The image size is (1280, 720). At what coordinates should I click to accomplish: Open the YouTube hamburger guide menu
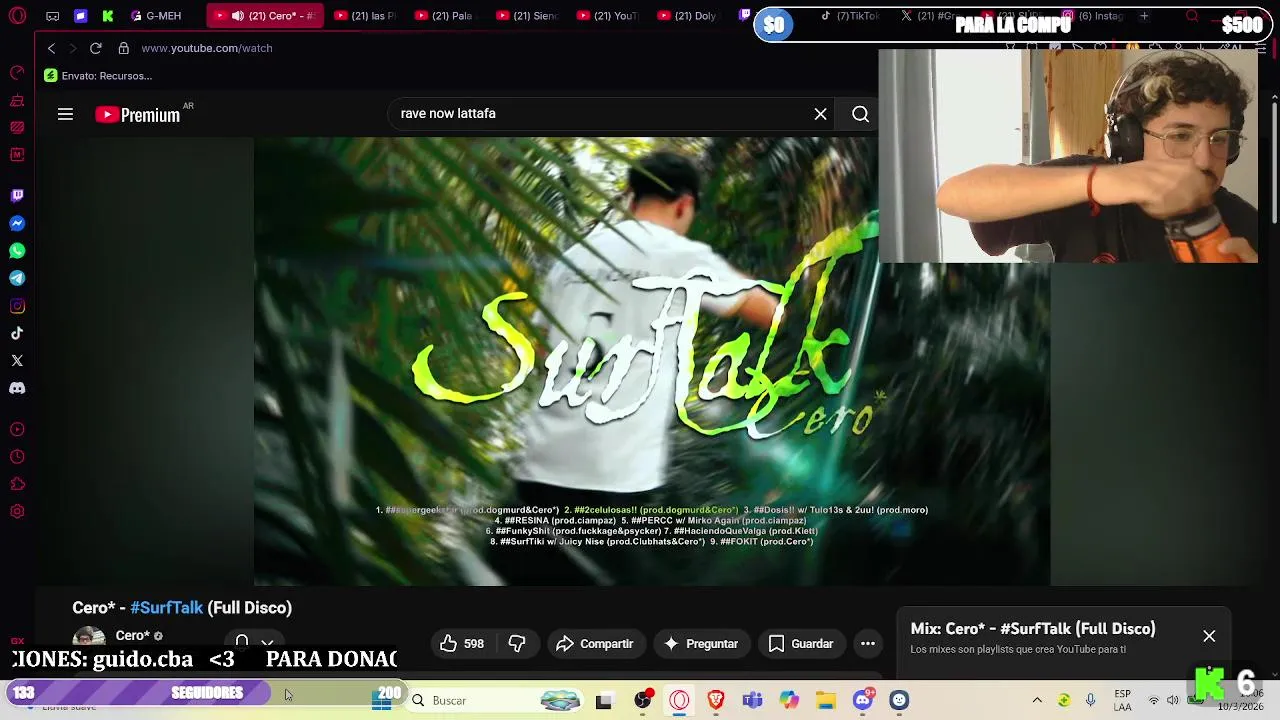(65, 114)
